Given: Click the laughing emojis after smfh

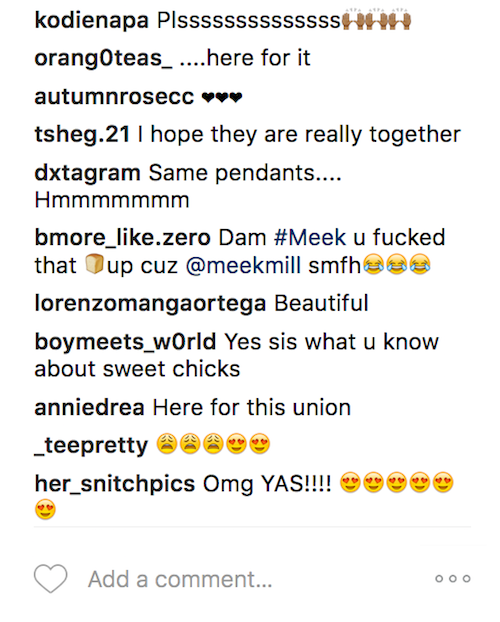Looking at the screenshot, I should 396,265.
